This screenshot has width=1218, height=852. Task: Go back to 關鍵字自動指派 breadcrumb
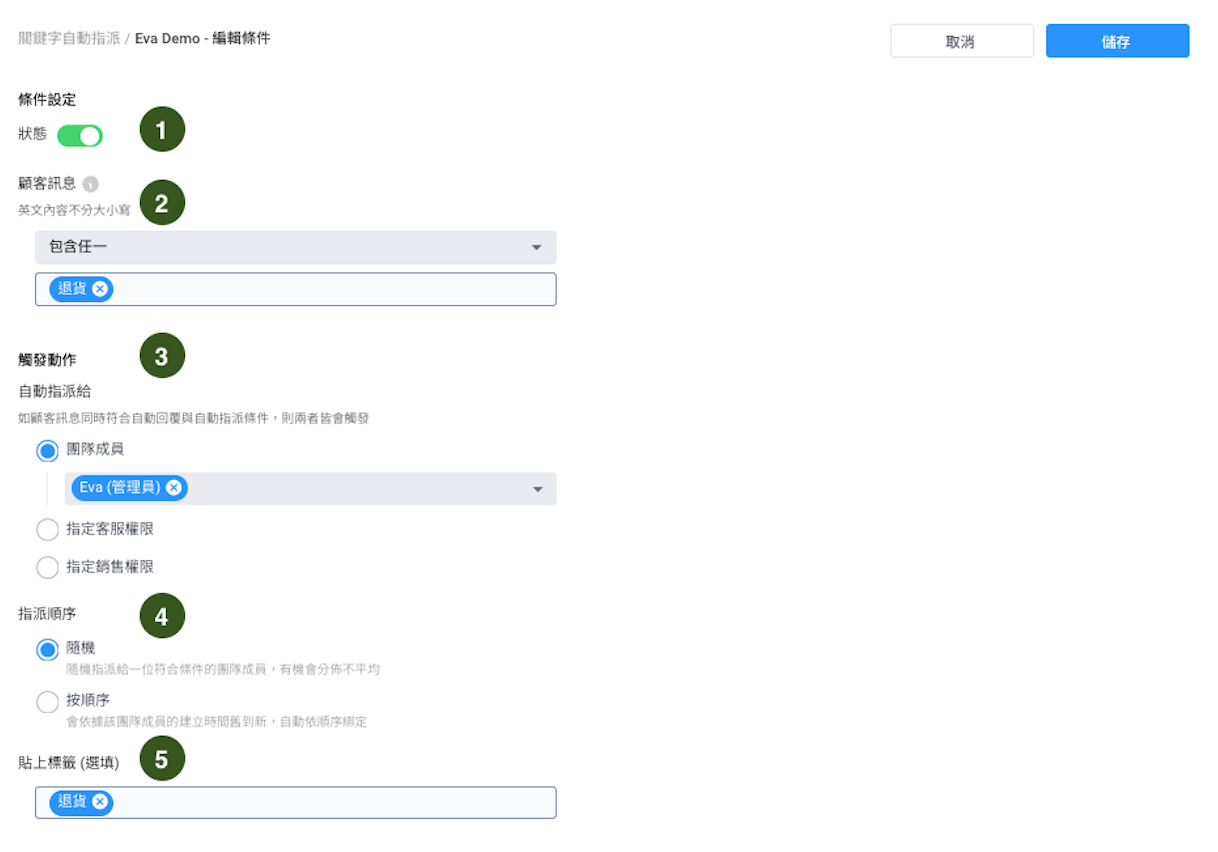(69, 38)
